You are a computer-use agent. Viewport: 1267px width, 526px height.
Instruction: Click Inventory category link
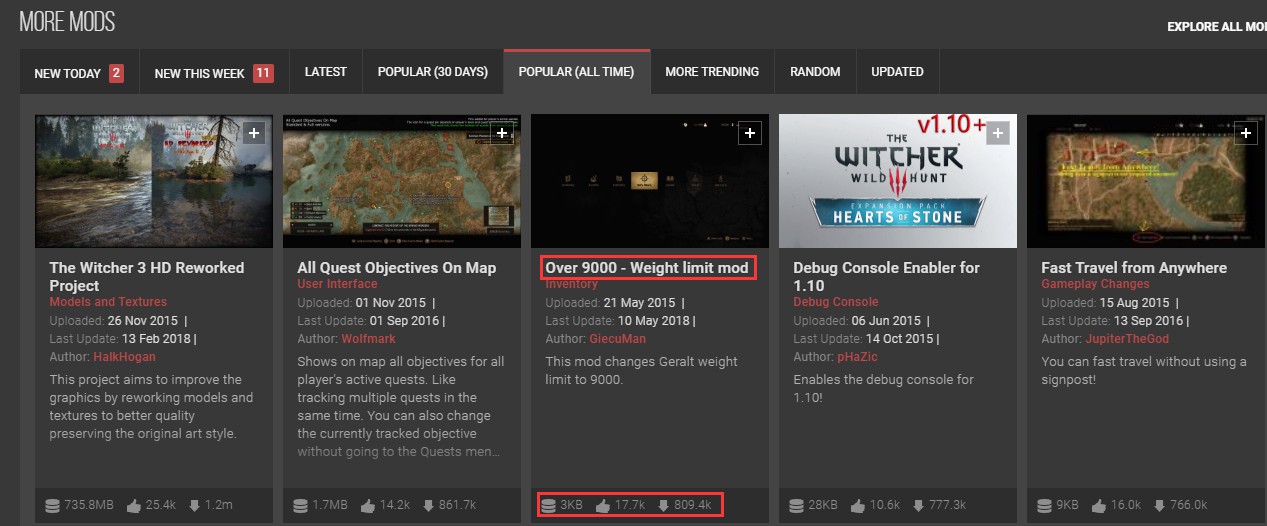(571, 284)
